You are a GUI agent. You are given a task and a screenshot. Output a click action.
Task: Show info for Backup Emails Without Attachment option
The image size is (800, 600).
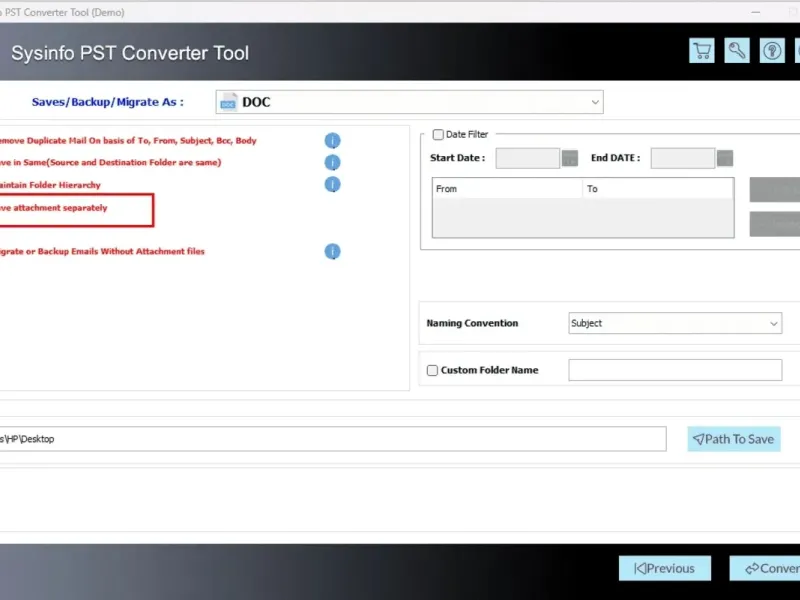pos(333,252)
